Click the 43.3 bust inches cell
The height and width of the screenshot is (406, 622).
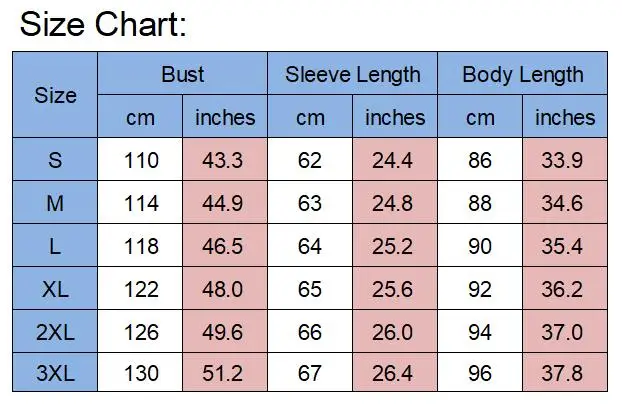pos(225,160)
